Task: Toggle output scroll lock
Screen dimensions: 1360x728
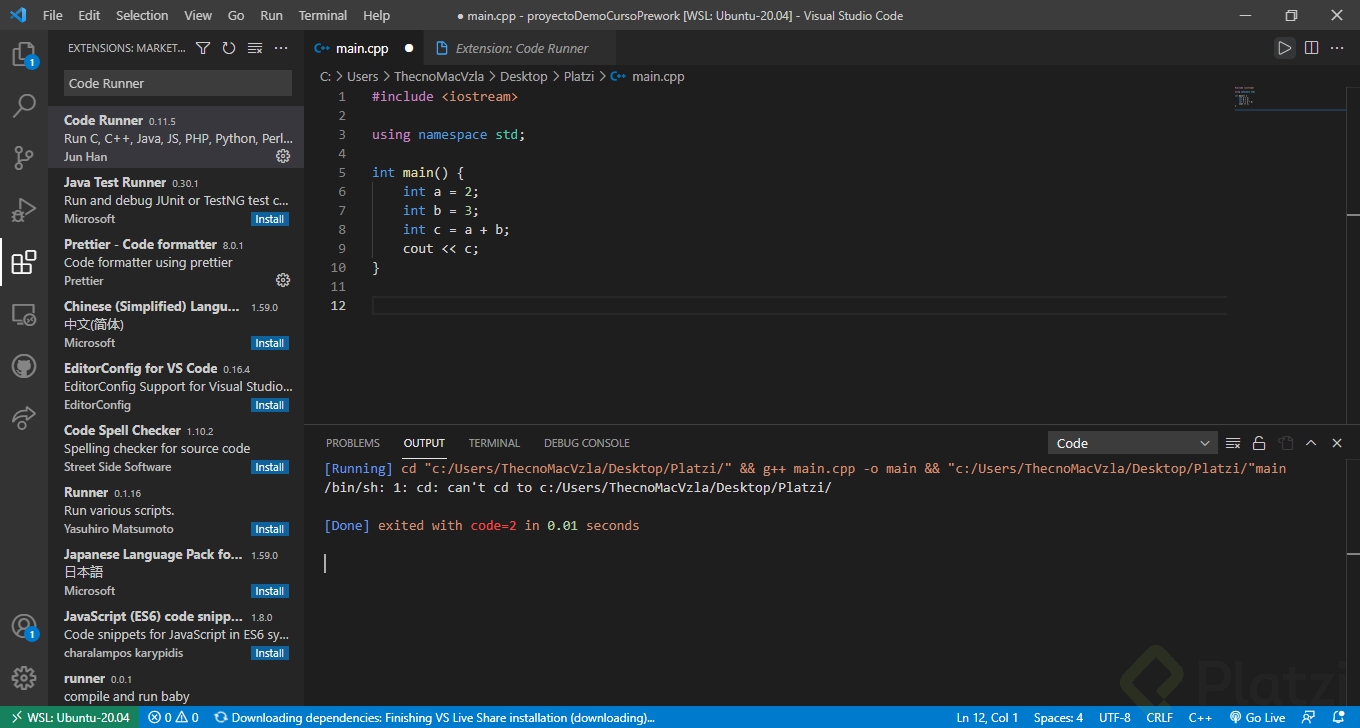Action: click(1259, 443)
